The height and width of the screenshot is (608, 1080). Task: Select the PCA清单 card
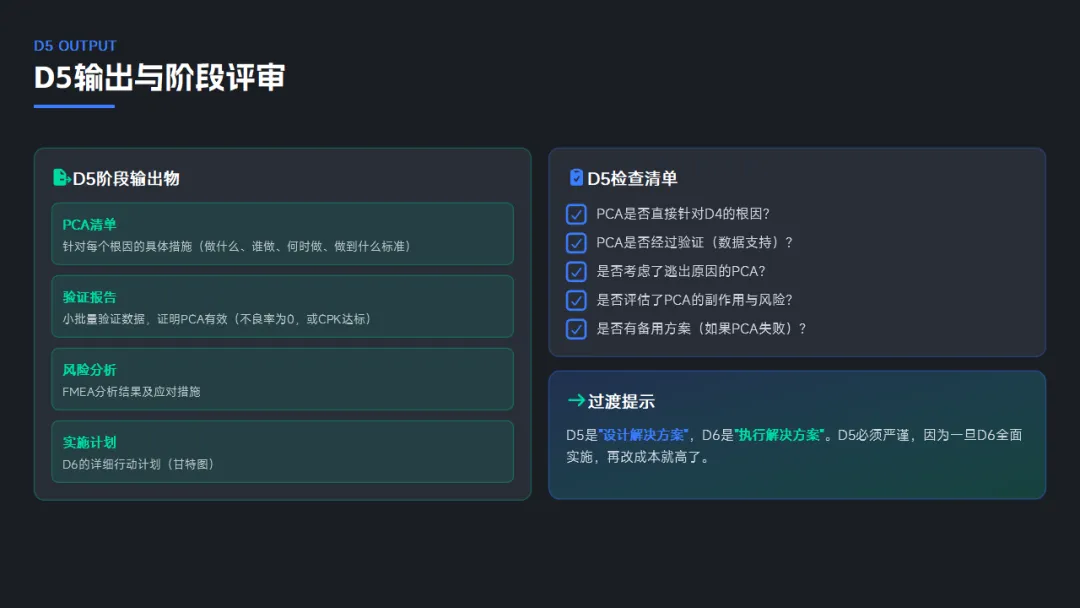pos(282,234)
